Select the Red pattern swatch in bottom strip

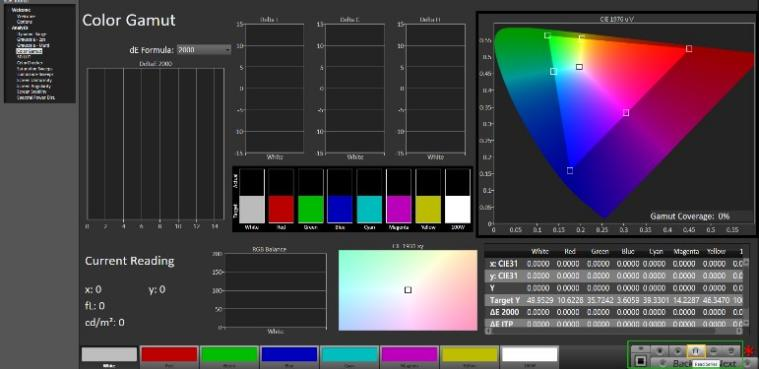(169, 354)
